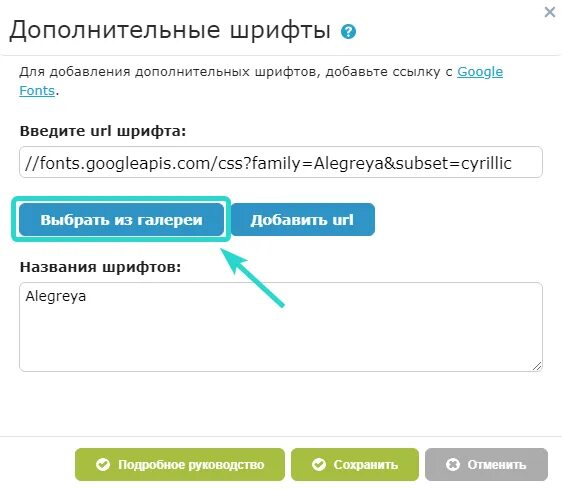The width and height of the screenshot is (562, 490).
Task: Close the Дополнительные шрифты dialog with the X
Action: coord(549,12)
